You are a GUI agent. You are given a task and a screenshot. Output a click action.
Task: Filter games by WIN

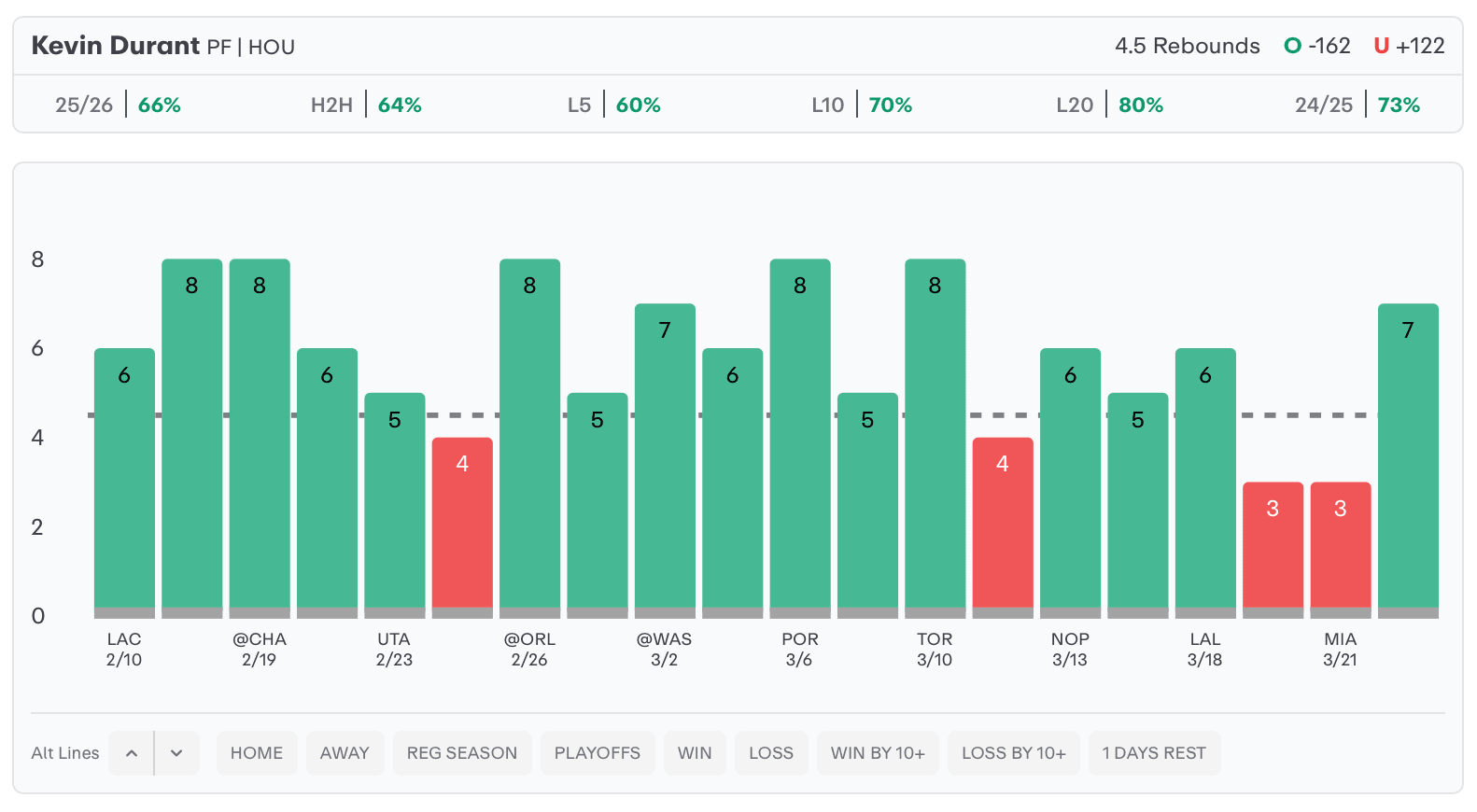695,753
